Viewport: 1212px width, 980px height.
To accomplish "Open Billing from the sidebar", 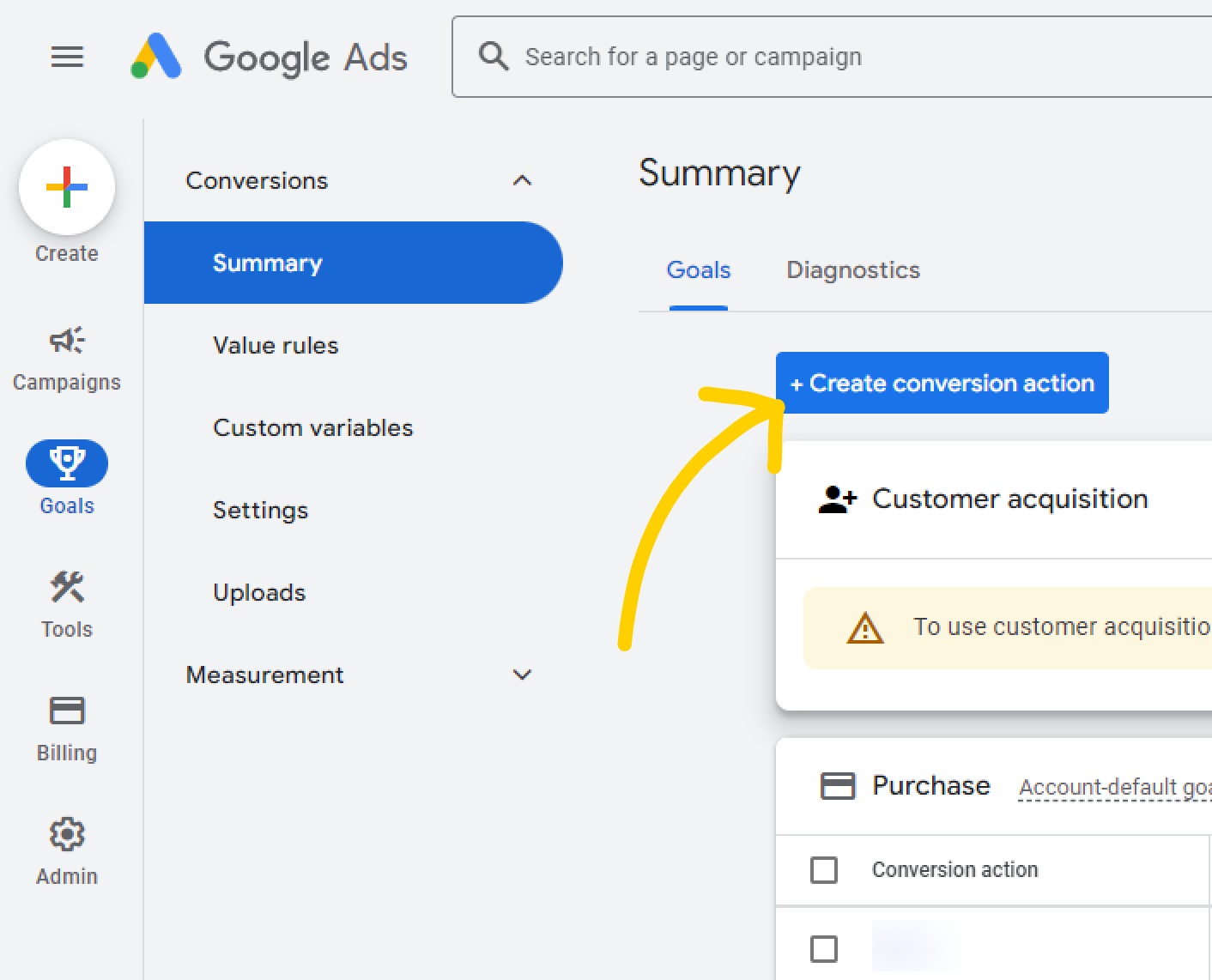I will (x=67, y=729).
